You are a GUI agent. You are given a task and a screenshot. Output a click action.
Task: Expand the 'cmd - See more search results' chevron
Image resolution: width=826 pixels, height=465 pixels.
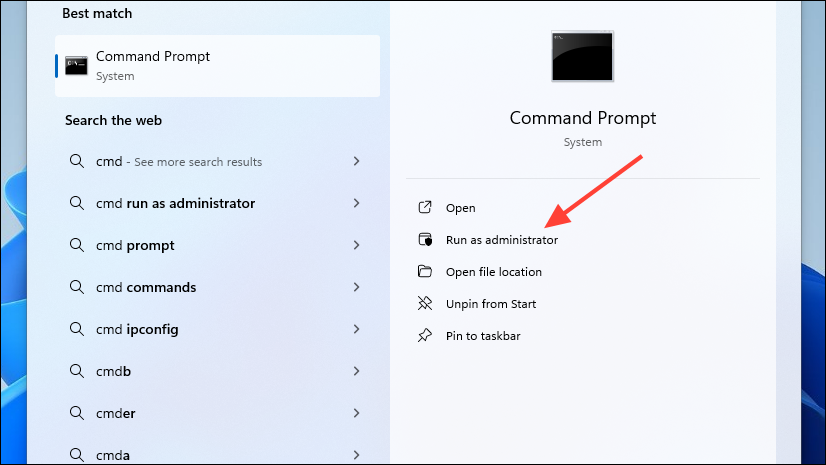tap(357, 161)
